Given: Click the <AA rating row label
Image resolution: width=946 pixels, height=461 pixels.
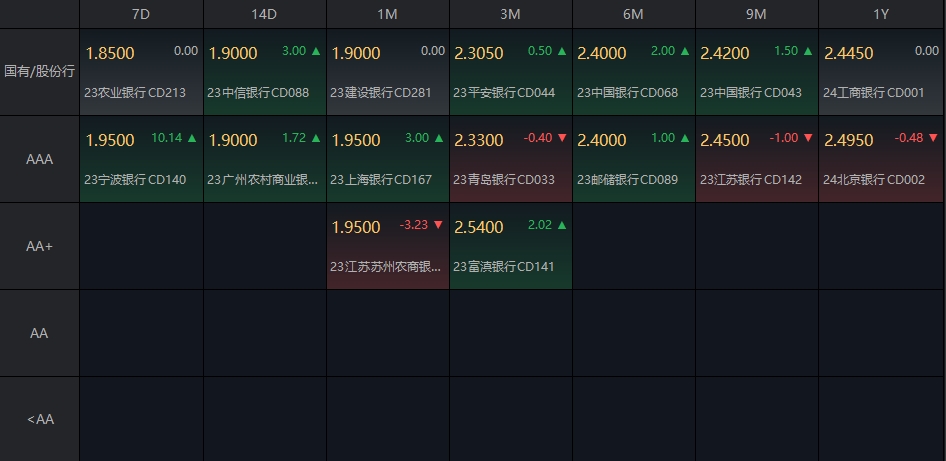Looking at the screenshot, I should pyautogui.click(x=39, y=419).
